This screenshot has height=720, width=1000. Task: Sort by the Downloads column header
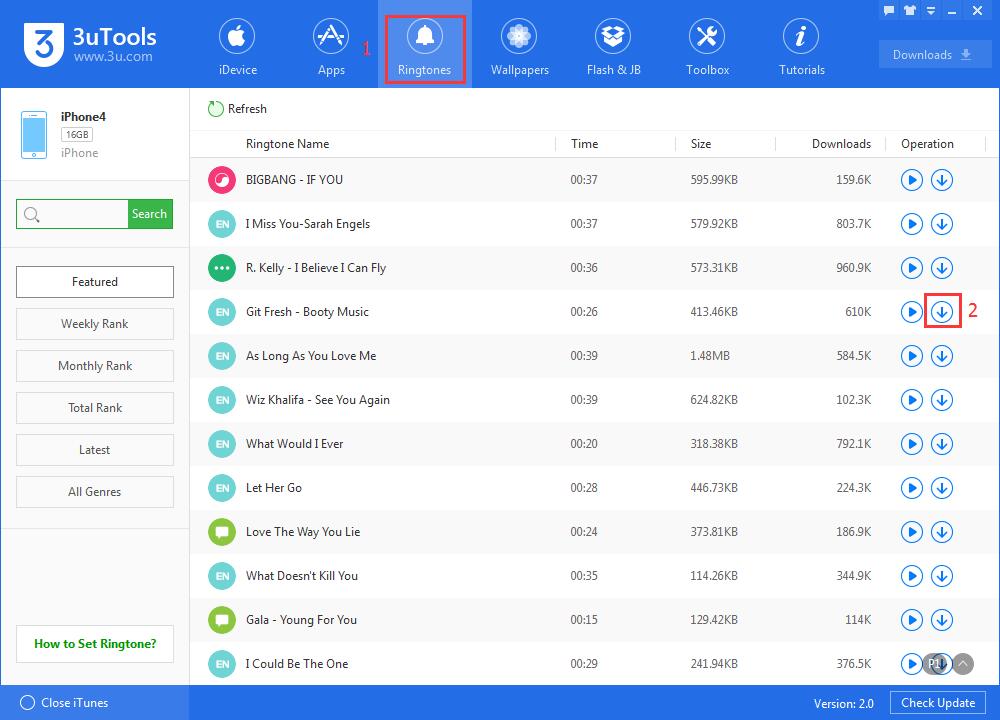pos(841,144)
